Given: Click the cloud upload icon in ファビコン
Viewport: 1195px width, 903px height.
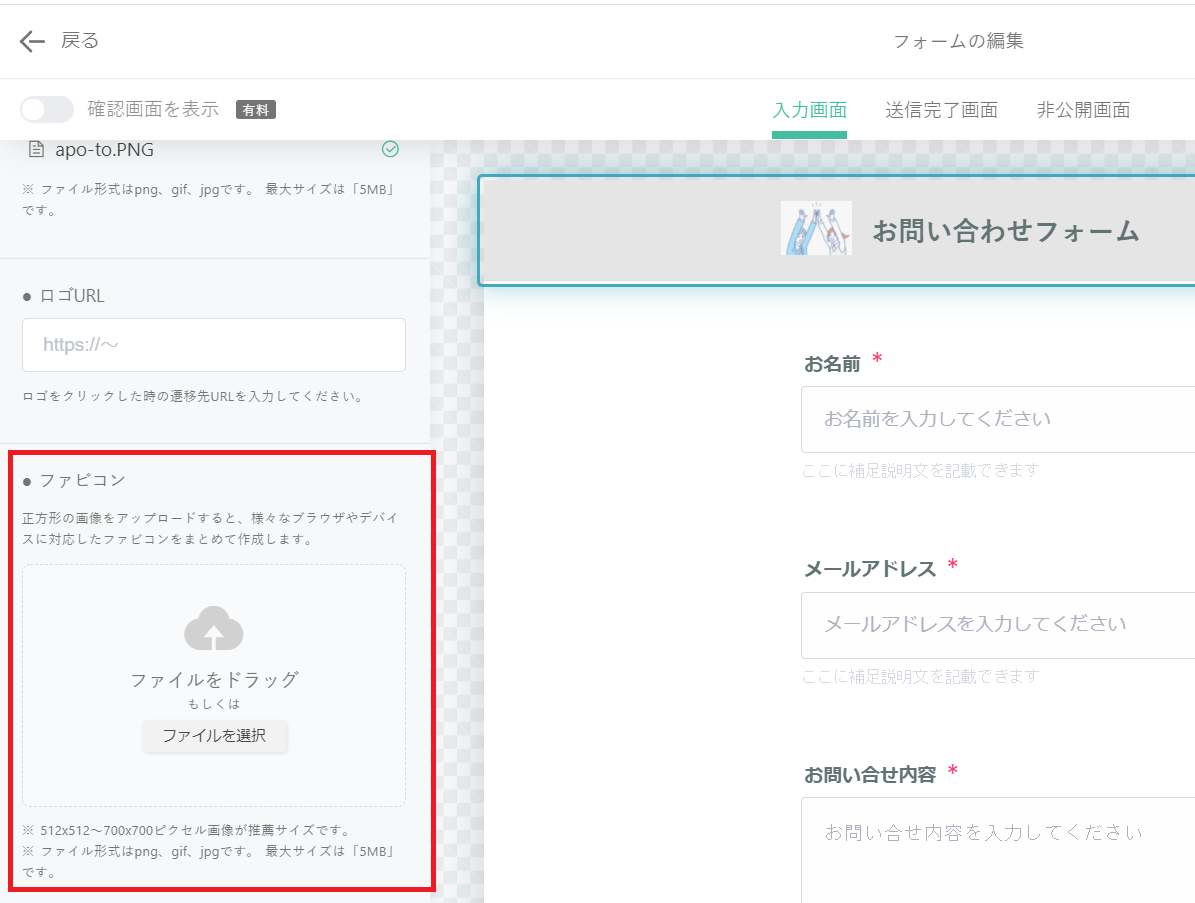Looking at the screenshot, I should point(214,629).
